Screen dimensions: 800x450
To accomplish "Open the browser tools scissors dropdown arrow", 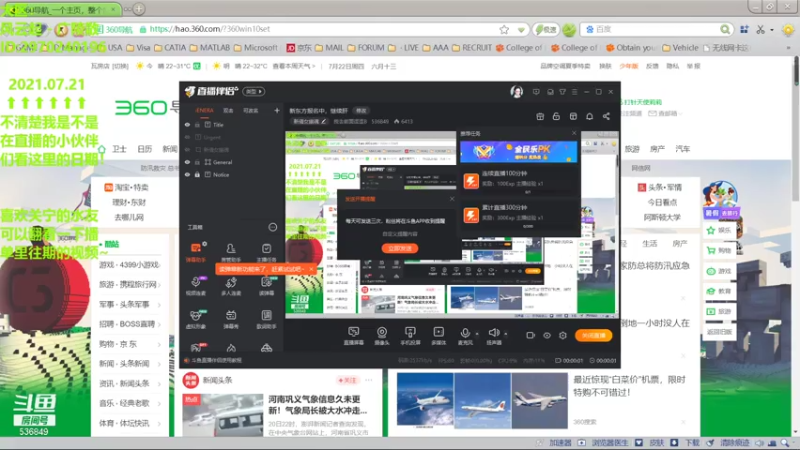I will pyautogui.click(x=771, y=30).
